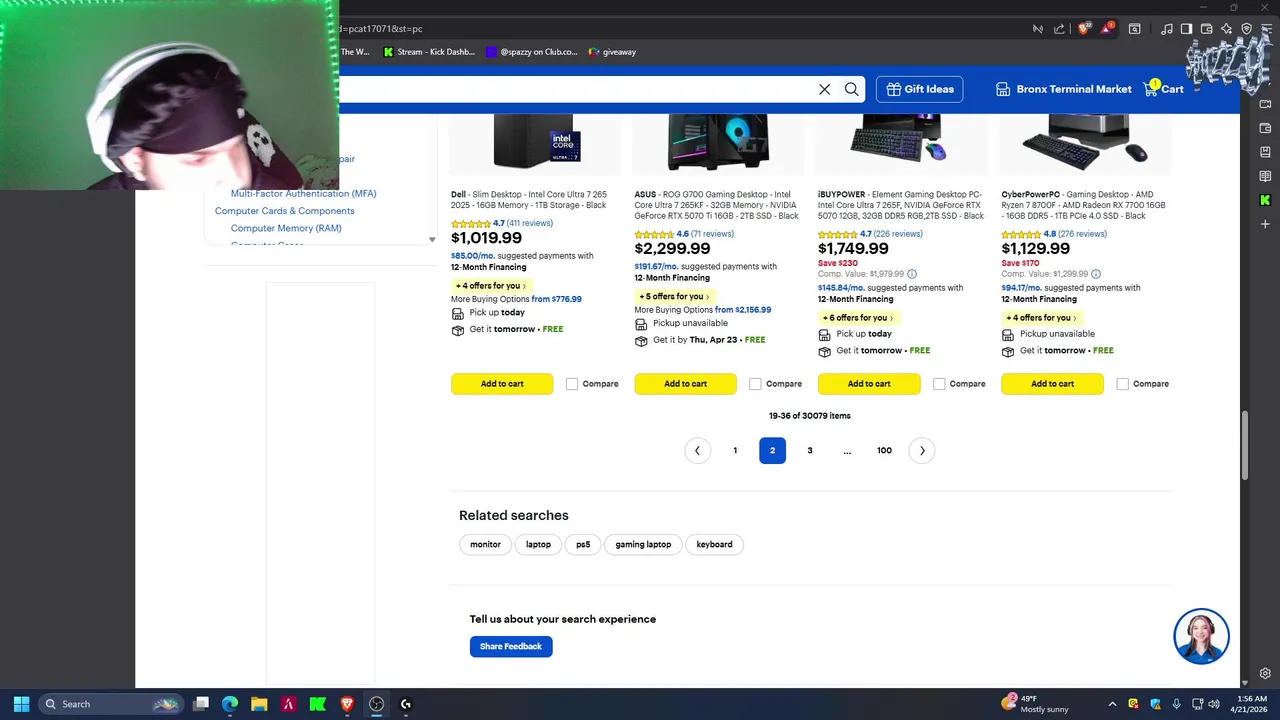This screenshot has width=1280, height=720.
Task: Open Multi-Factor Authentication (MFA) link
Action: pyautogui.click(x=304, y=193)
